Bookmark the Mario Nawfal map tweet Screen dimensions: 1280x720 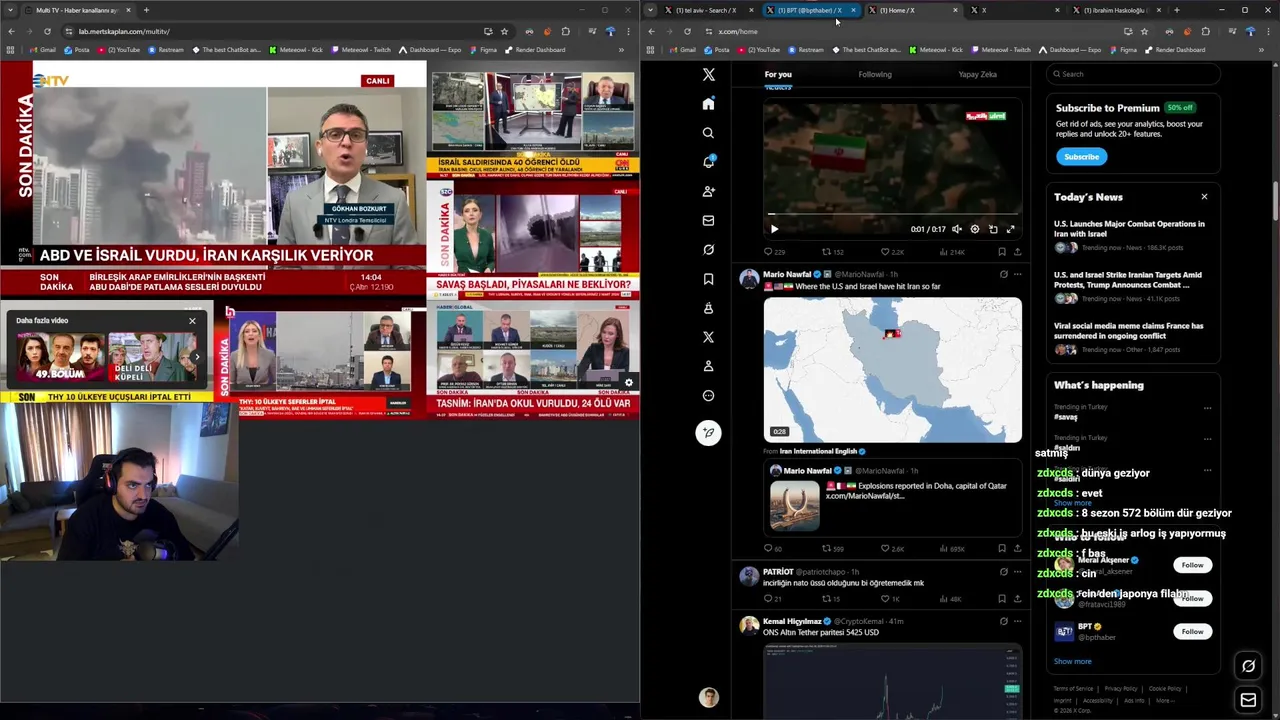[1002, 548]
